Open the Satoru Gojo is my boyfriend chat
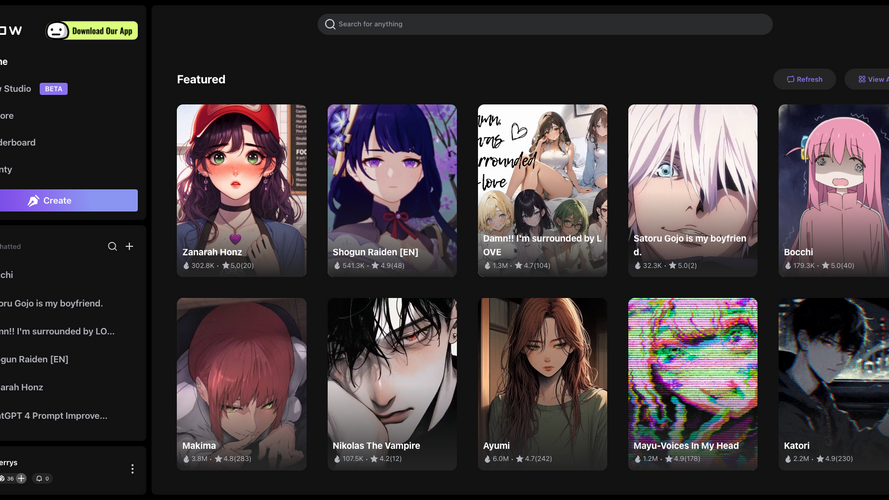This screenshot has width=889, height=500. point(52,303)
